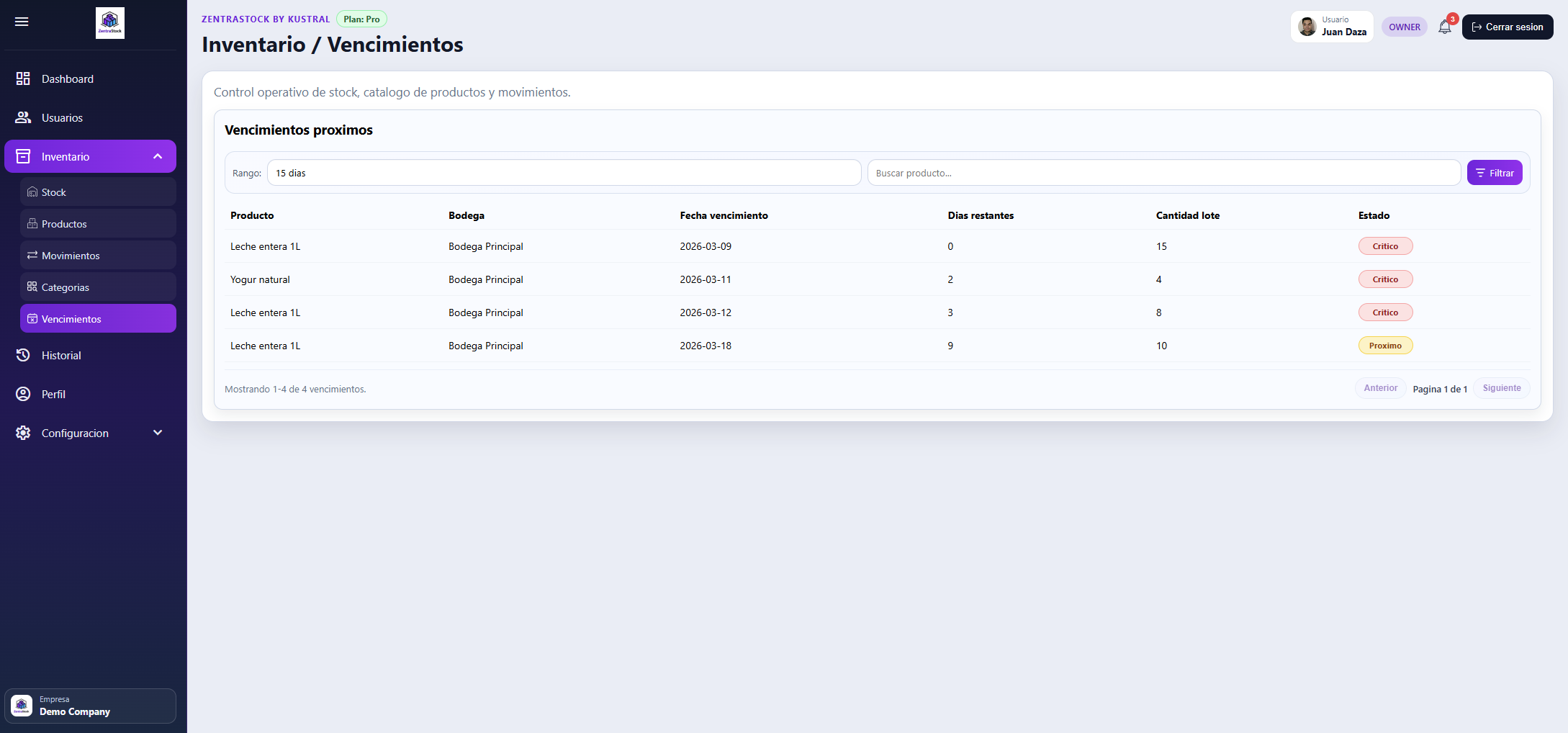This screenshot has height=733, width=1568.
Task: Select the Vencimientos submenu item
Action: coord(98,319)
